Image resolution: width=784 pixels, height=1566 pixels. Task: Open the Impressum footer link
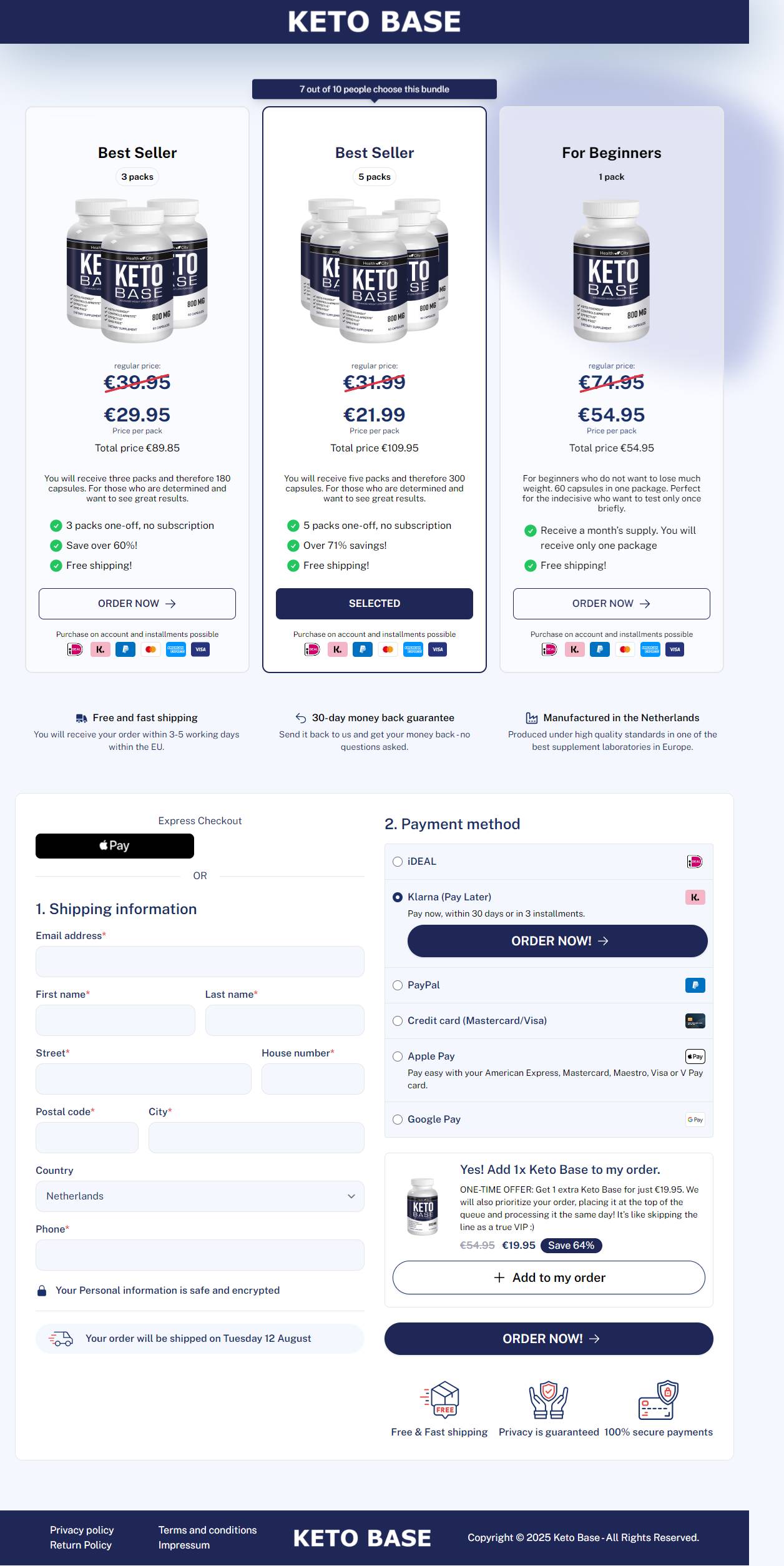point(184,1545)
